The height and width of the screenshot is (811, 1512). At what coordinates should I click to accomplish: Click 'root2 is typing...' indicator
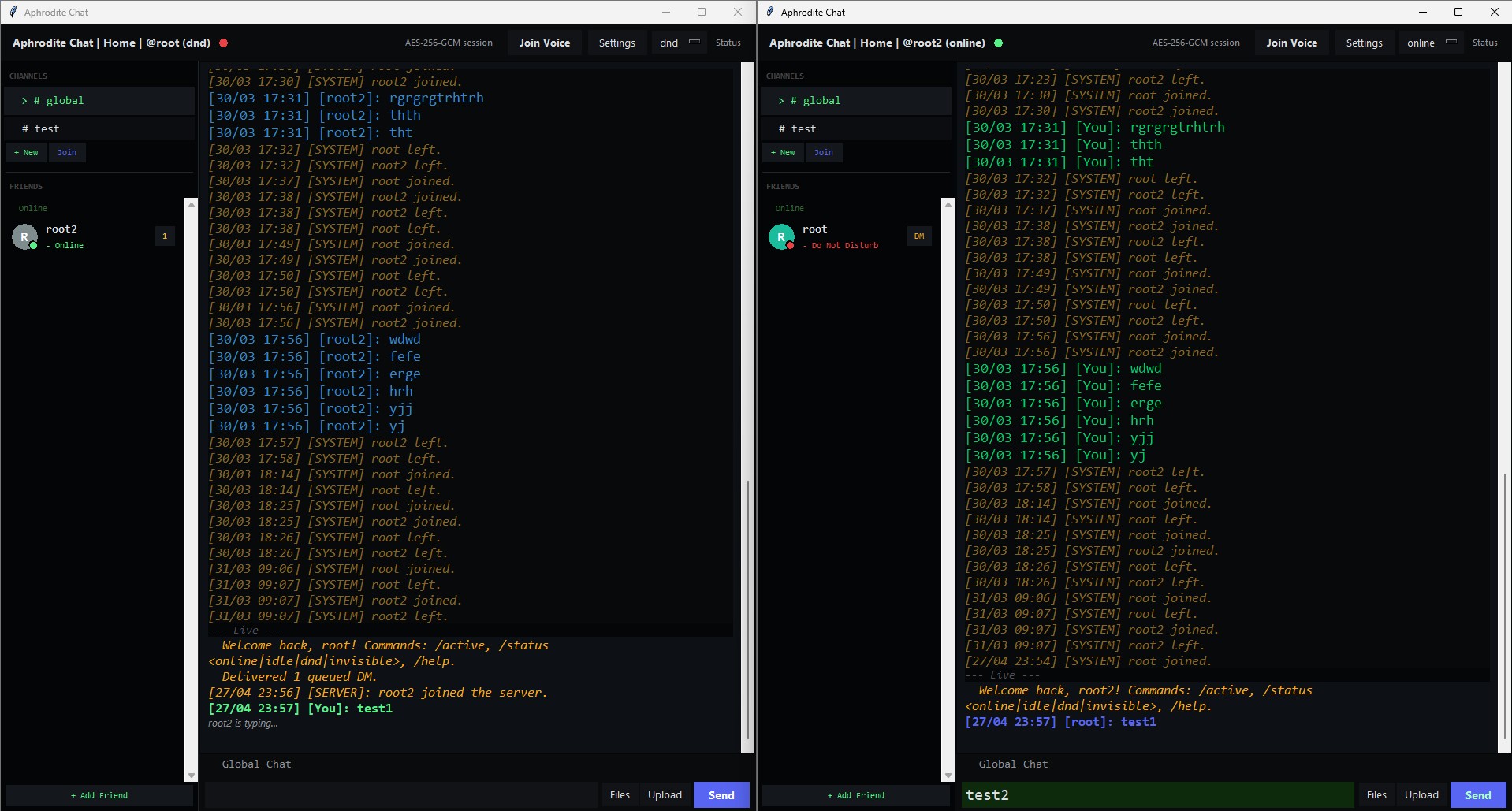243,724
